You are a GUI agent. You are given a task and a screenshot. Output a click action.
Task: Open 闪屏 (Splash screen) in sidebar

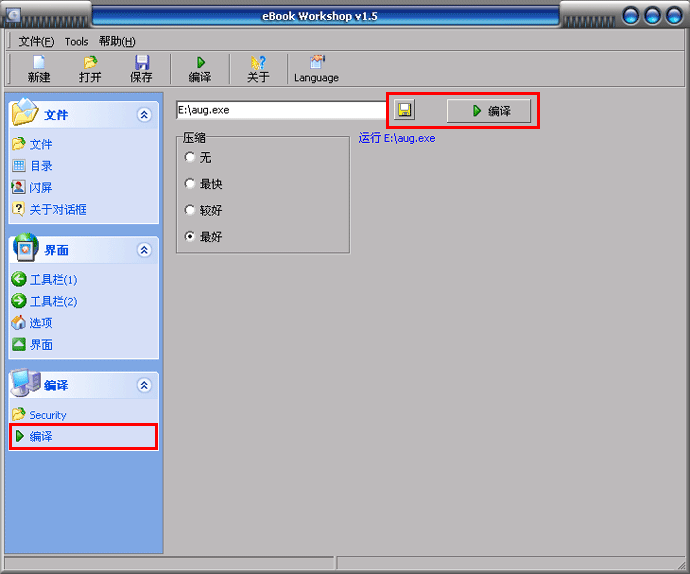[x=40, y=188]
